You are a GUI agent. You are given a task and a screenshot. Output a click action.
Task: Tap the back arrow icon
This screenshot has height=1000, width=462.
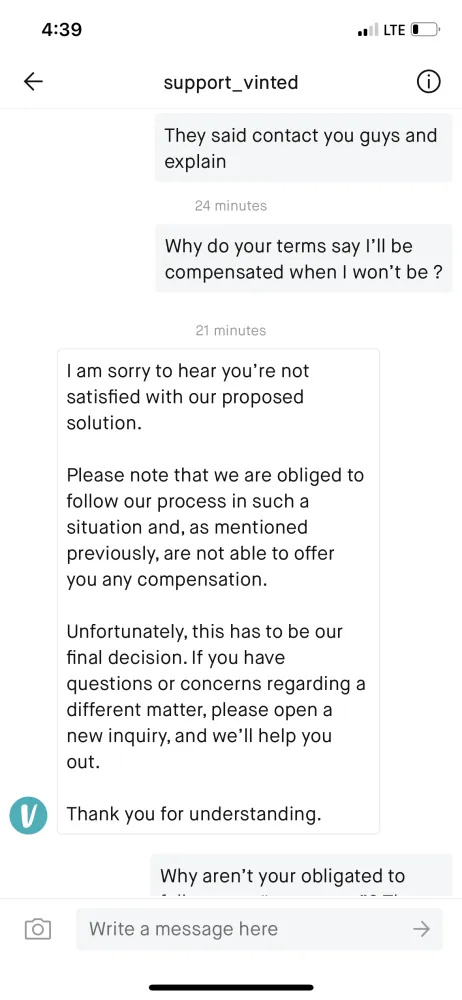pyautogui.click(x=33, y=82)
